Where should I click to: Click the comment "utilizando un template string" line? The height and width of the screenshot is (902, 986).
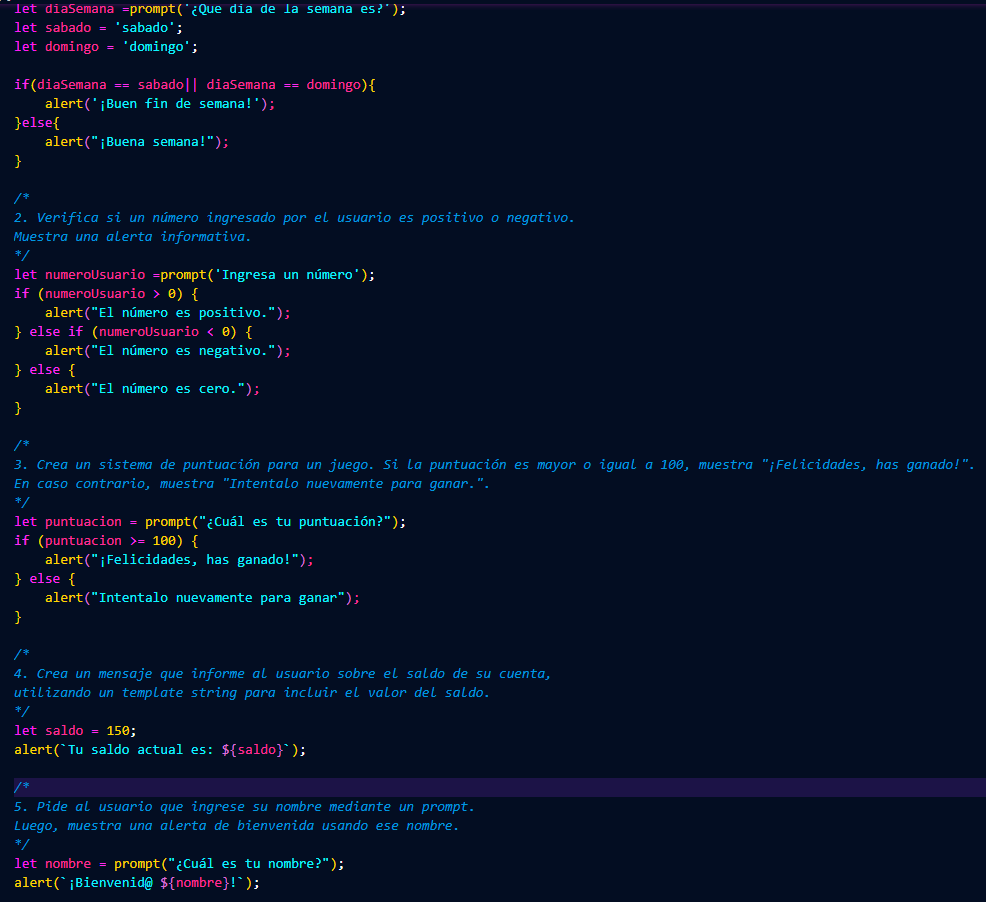(252, 693)
